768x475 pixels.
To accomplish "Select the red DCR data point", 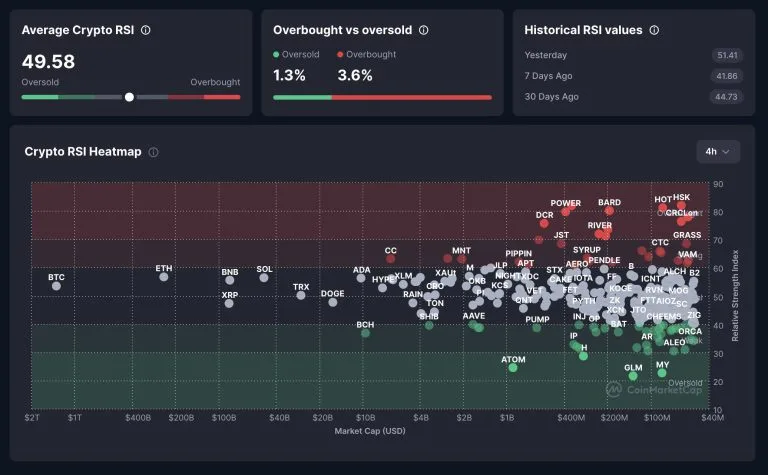I will (544, 223).
